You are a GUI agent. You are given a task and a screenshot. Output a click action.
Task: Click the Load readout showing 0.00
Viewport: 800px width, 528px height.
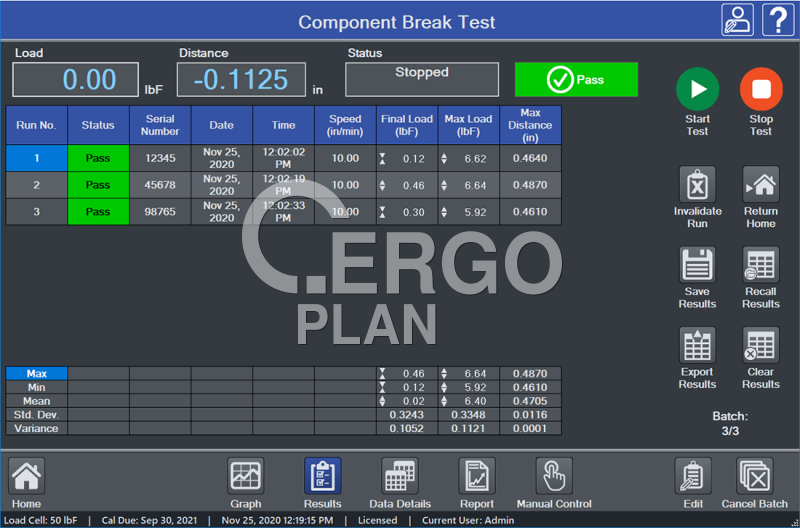coord(76,80)
